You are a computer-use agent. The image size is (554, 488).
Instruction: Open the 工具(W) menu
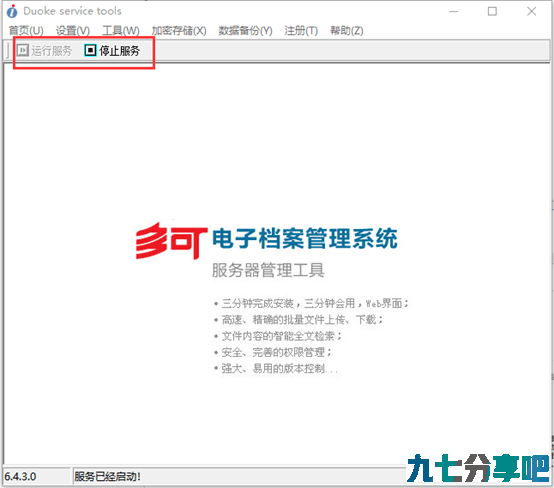click(121, 31)
